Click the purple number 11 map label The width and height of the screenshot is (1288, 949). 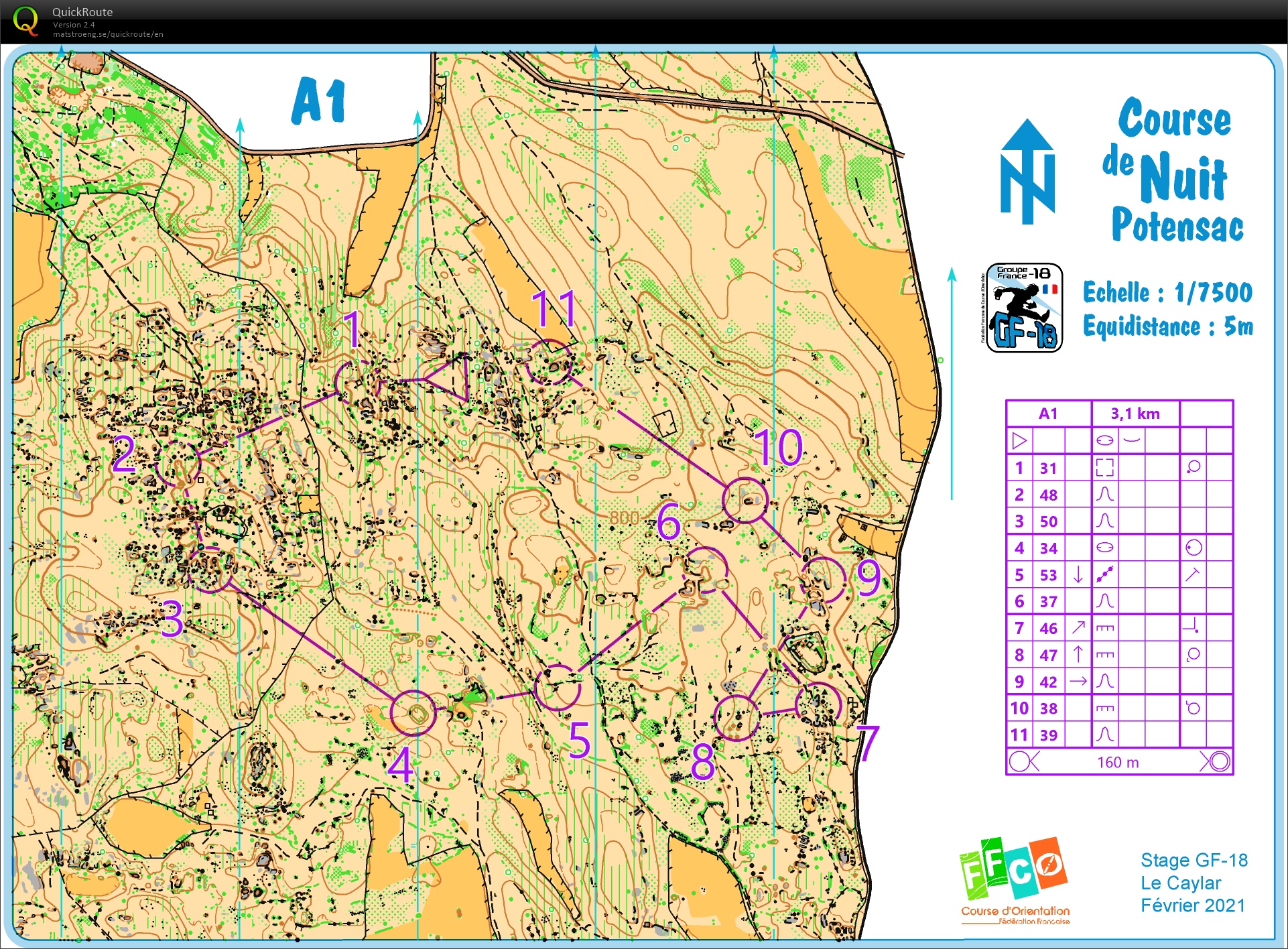pyautogui.click(x=554, y=308)
